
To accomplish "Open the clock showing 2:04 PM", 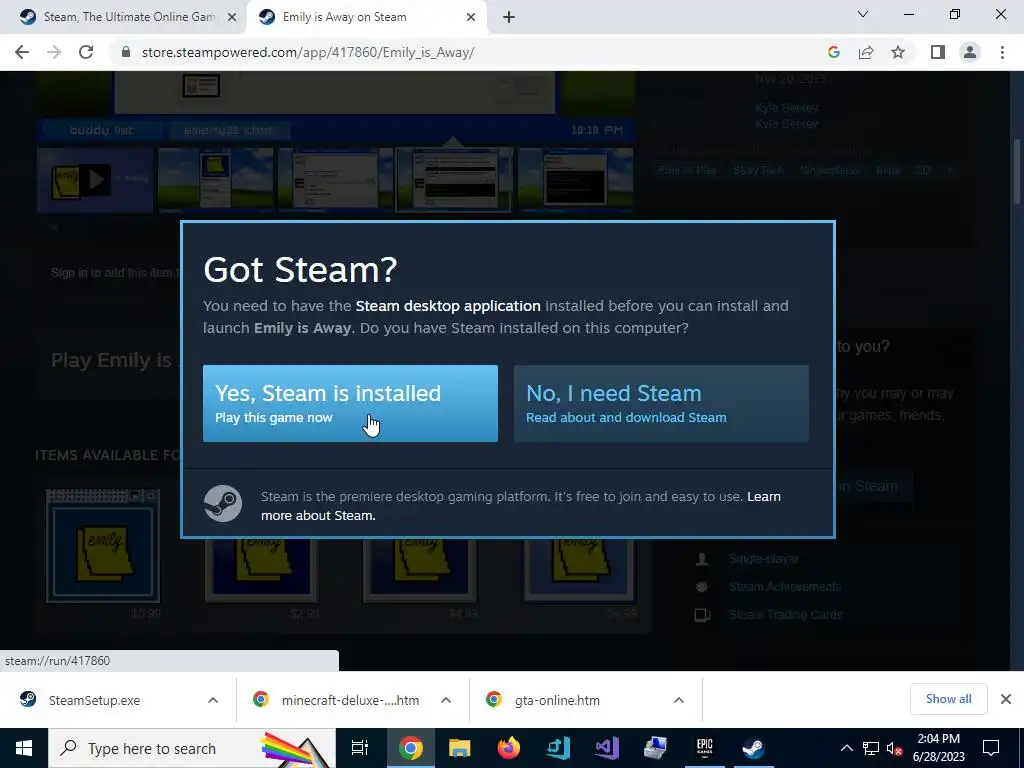I will pos(938,748).
